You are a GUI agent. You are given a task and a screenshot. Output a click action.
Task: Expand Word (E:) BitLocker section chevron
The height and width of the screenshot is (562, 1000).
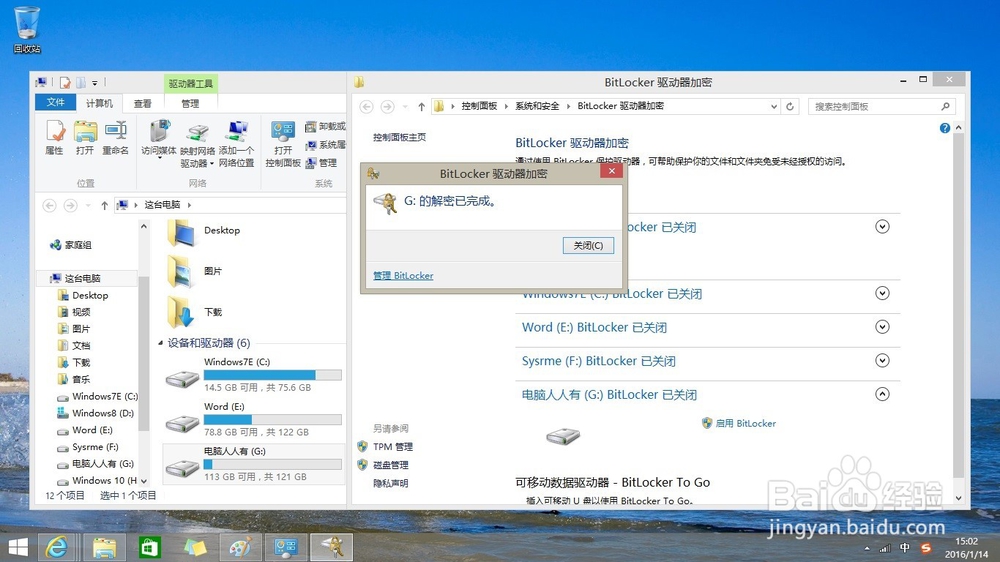pos(882,327)
